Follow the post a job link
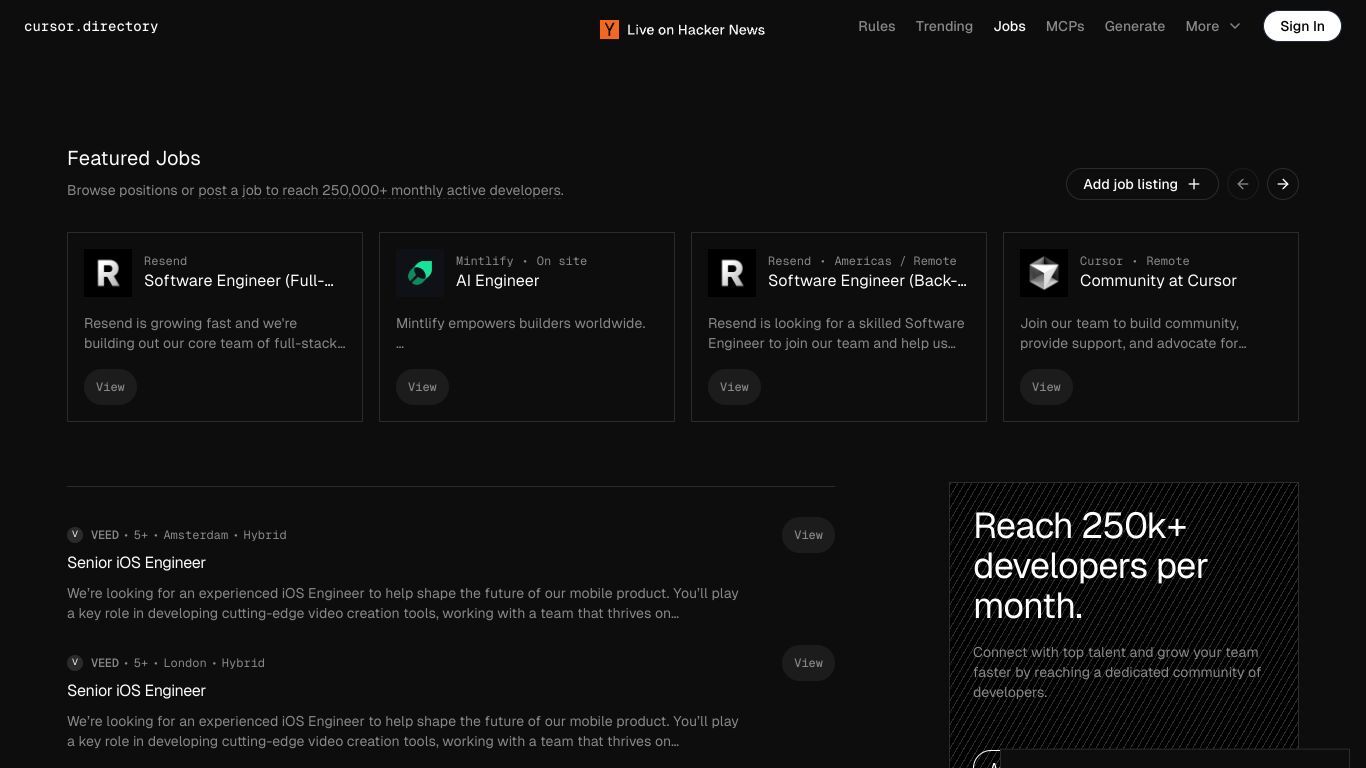Viewport: 1366px width, 768px height. coord(380,190)
